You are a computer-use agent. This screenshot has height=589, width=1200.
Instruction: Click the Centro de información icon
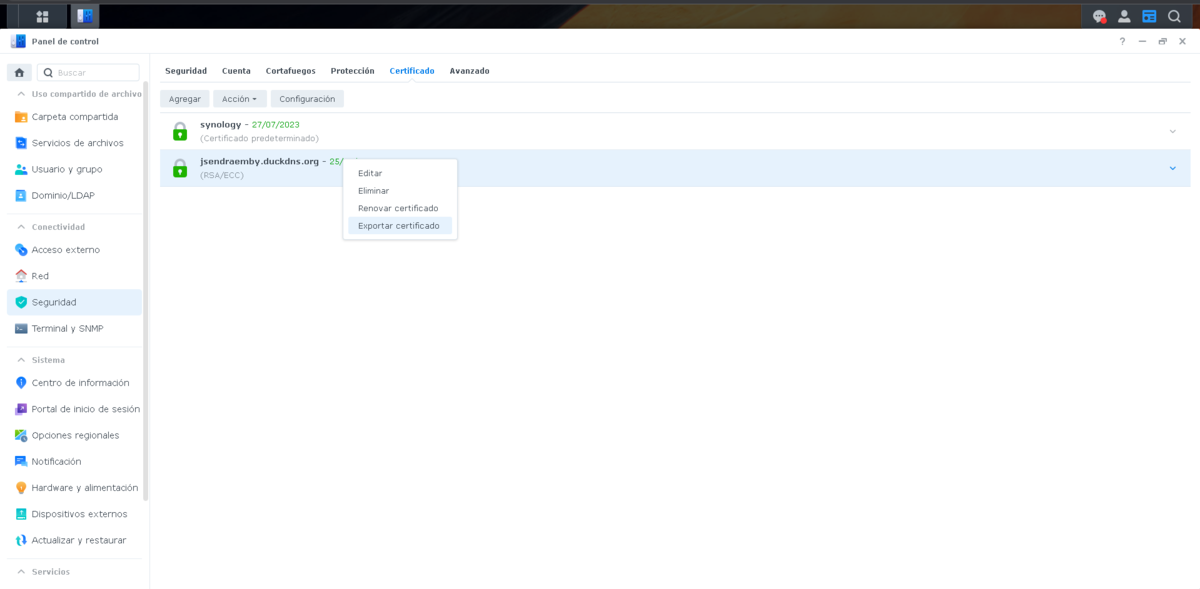(x=21, y=383)
